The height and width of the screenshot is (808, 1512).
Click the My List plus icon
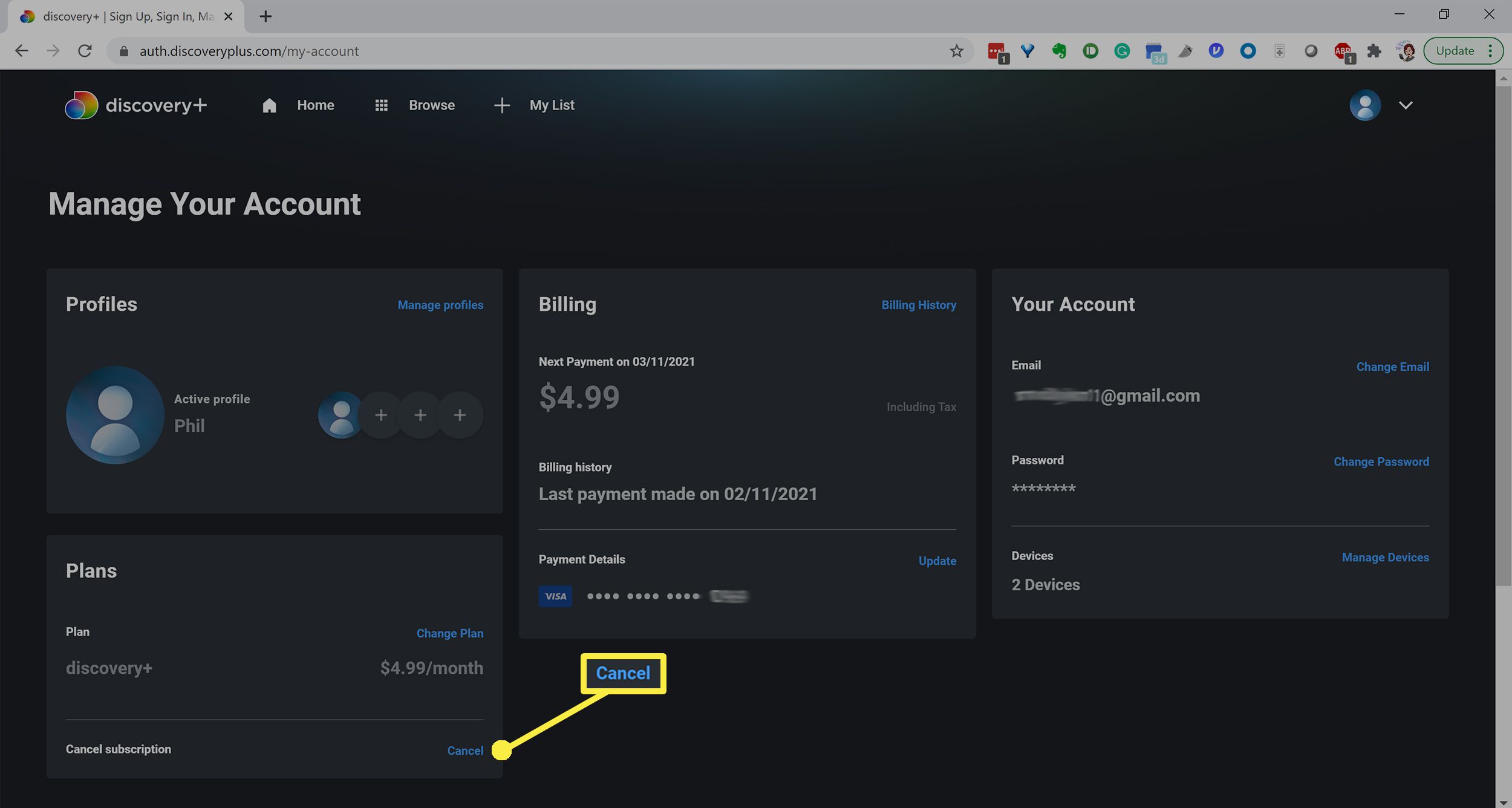(502, 106)
